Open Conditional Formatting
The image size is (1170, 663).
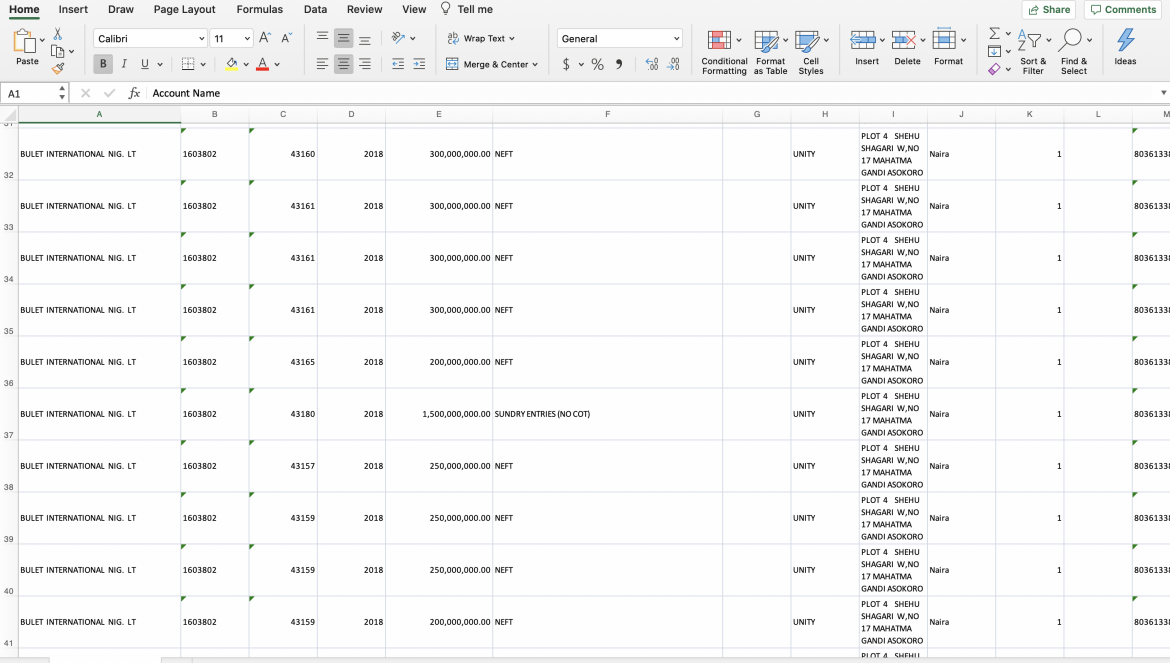click(x=724, y=53)
